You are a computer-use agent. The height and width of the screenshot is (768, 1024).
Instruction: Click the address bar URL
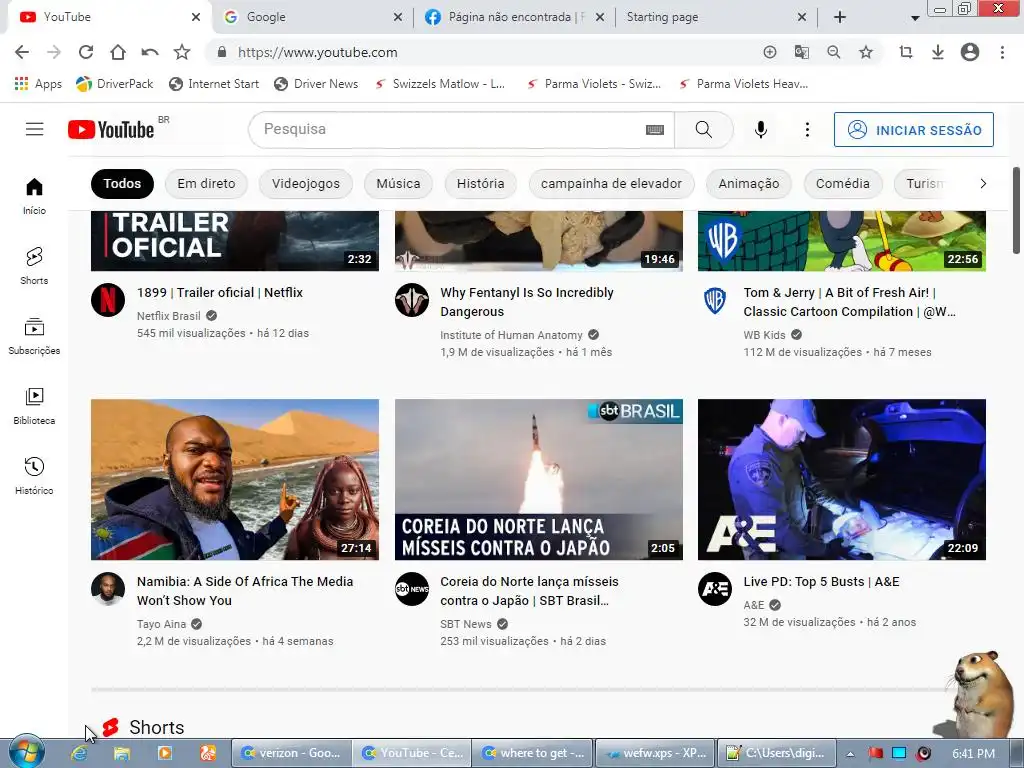point(317,52)
